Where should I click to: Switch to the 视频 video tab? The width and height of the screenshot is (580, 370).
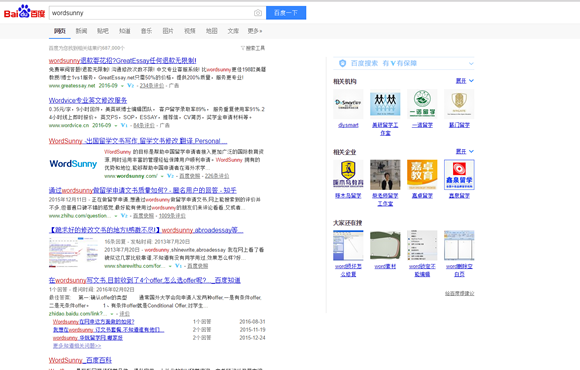point(190,31)
